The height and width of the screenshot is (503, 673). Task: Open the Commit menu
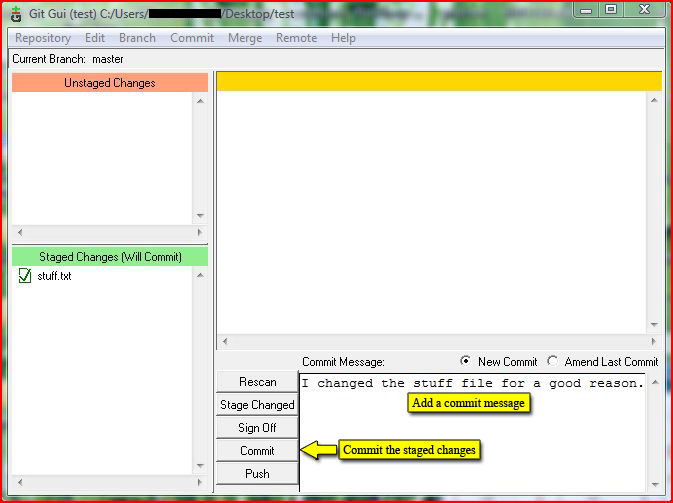pyautogui.click(x=192, y=38)
